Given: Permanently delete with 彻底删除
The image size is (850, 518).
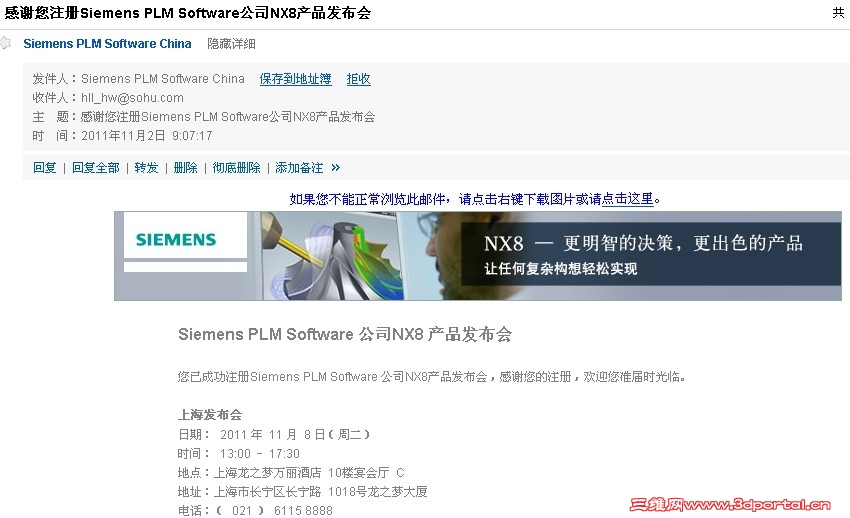Looking at the screenshot, I should [x=236, y=168].
